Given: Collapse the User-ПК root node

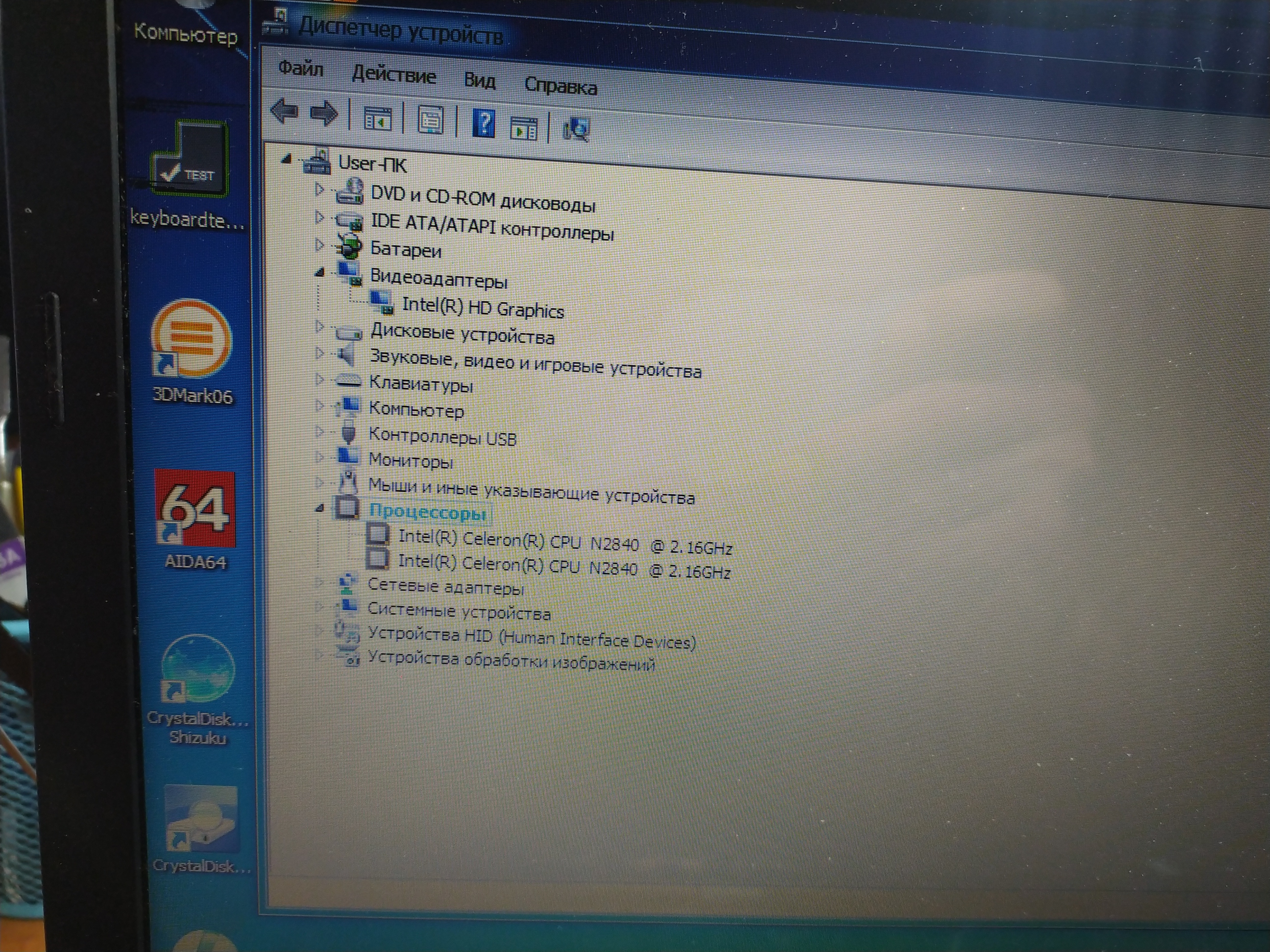Looking at the screenshot, I should pos(287,159).
